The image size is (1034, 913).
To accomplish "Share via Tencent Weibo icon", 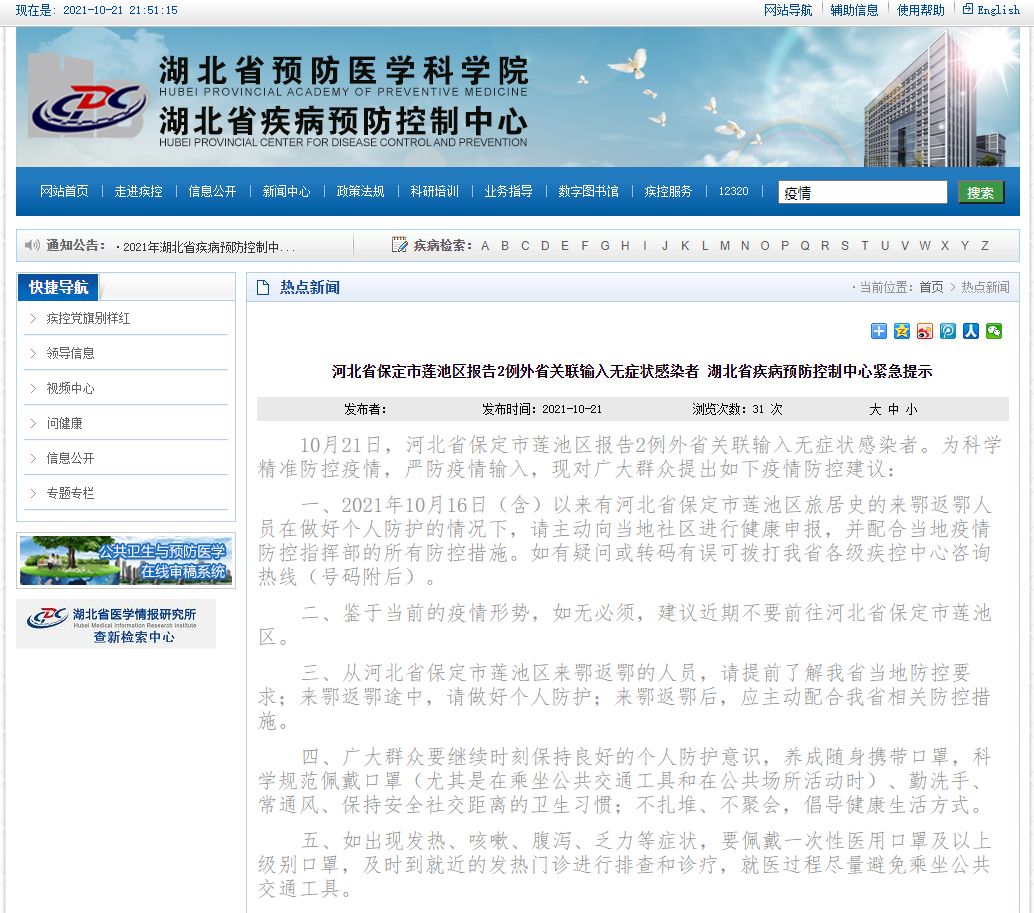I will pyautogui.click(x=947, y=331).
